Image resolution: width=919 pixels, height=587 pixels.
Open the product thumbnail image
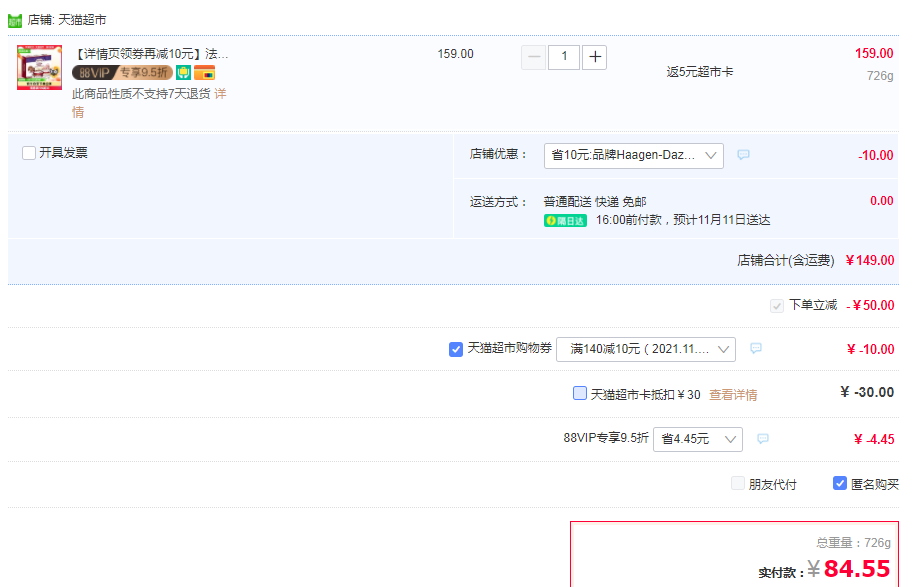click(x=39, y=67)
